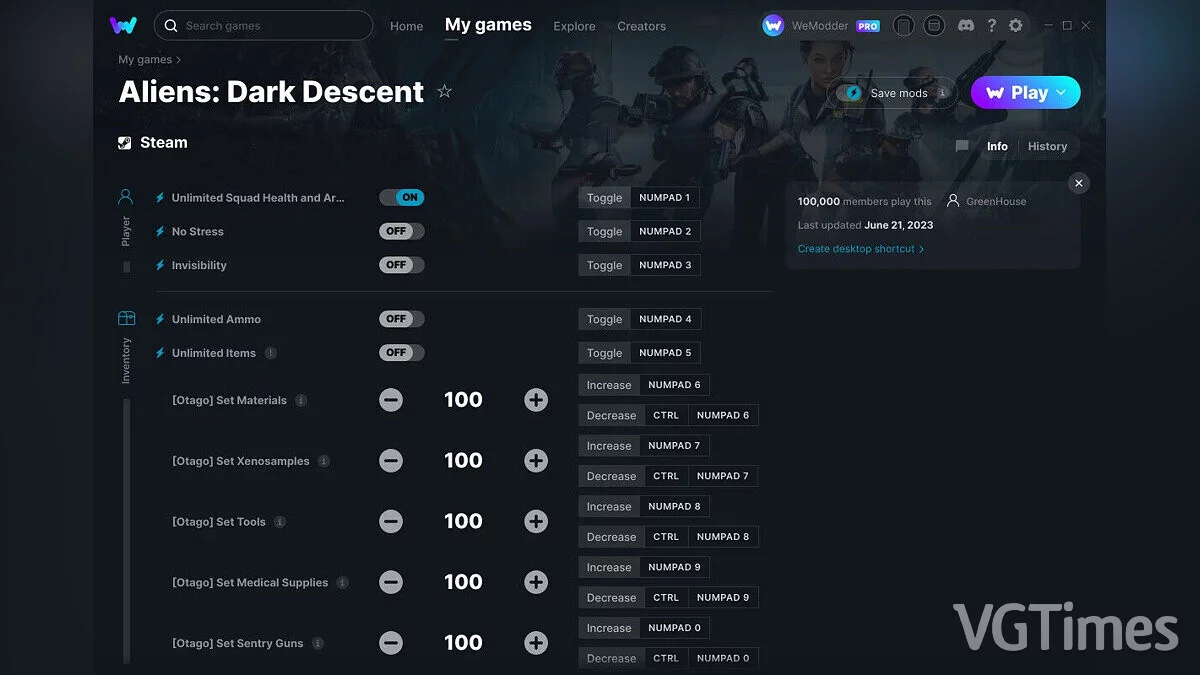Screen dimensions: 1200x675
Task: Click the WeMod logo in the top left
Action: [x=123, y=25]
